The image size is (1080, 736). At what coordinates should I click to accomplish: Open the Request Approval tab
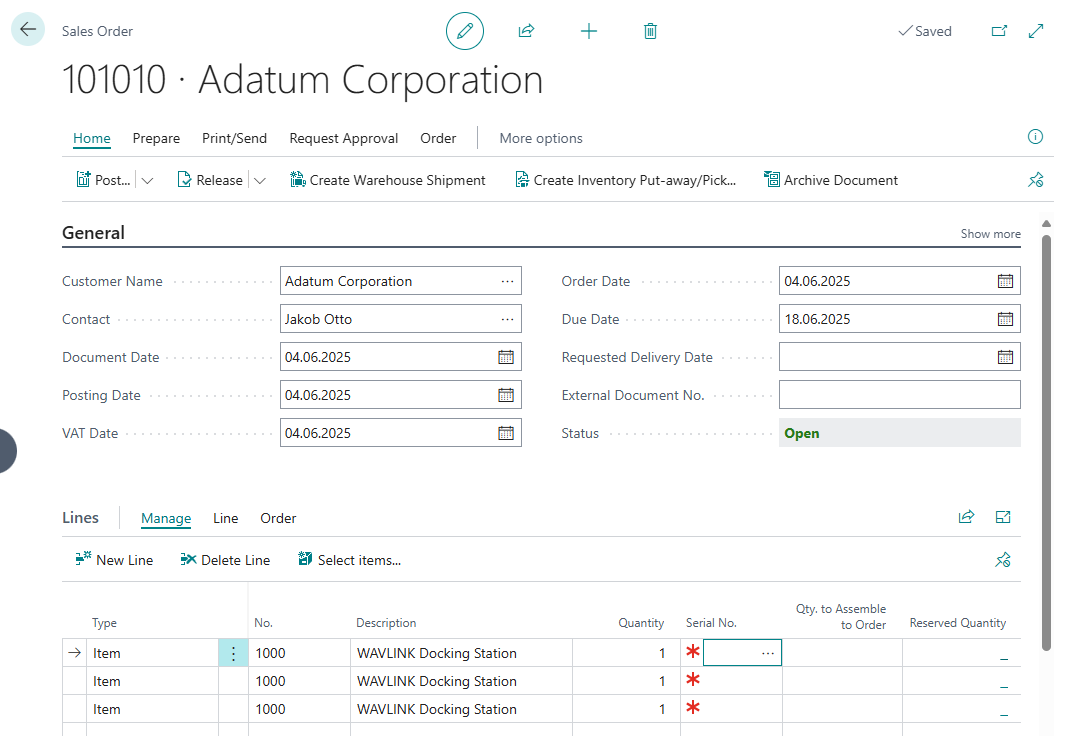343,138
